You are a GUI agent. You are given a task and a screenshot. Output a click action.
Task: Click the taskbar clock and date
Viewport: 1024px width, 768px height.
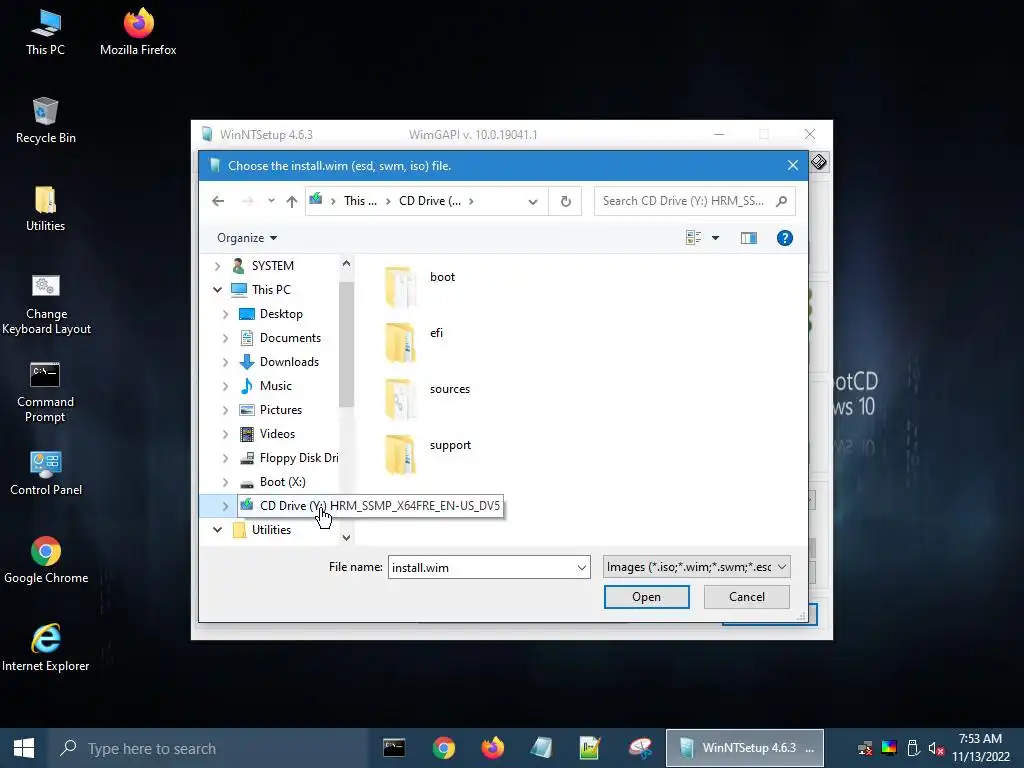pos(980,748)
